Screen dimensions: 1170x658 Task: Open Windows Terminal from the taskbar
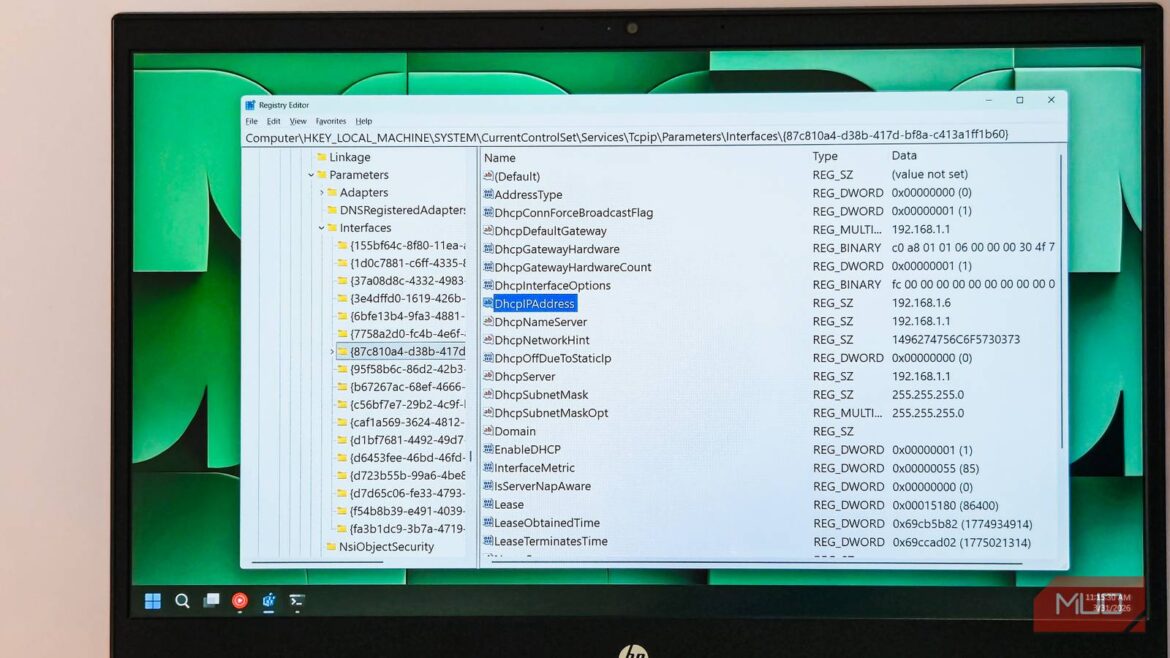pos(296,600)
